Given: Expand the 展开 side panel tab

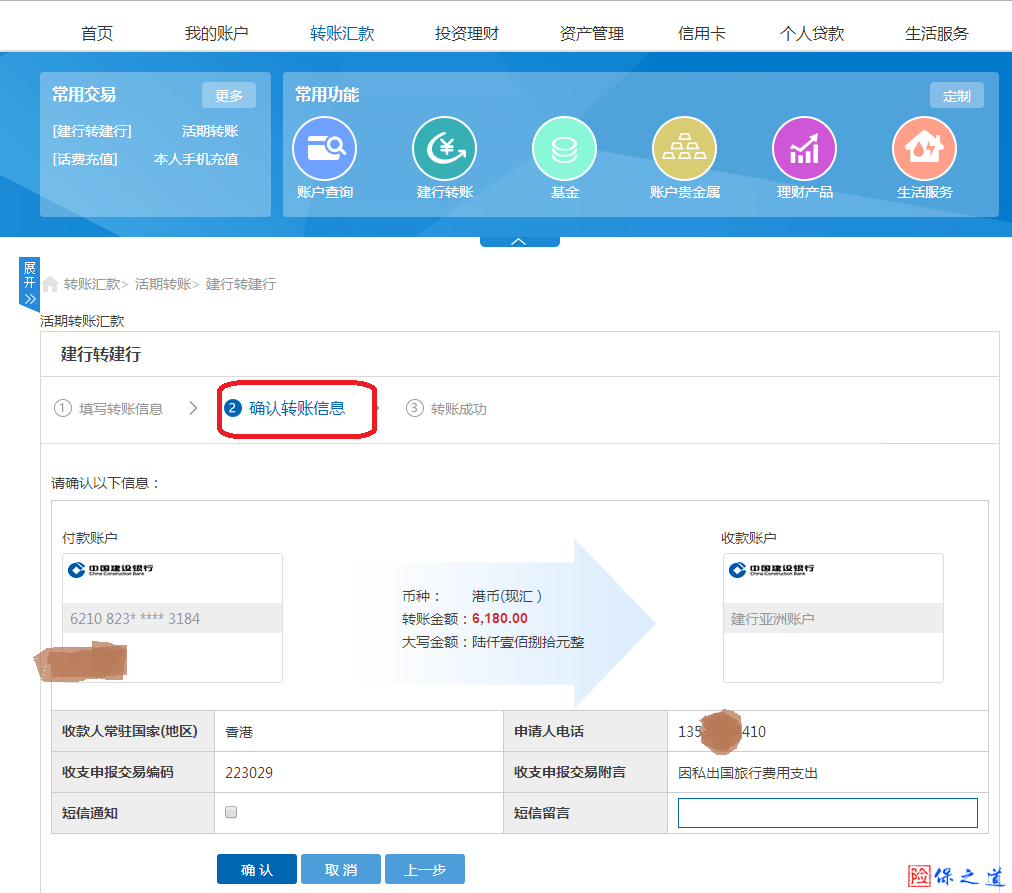Looking at the screenshot, I should point(29,284).
